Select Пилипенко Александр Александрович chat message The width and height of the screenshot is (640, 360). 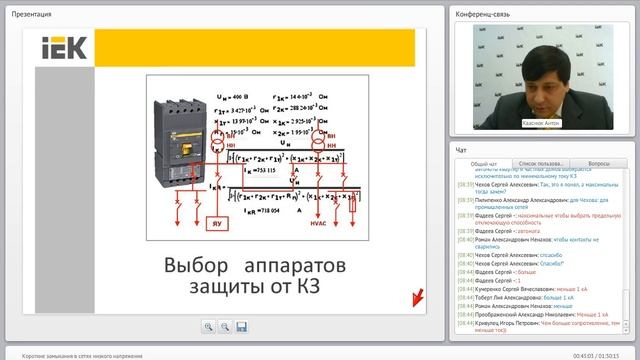tap(533, 204)
